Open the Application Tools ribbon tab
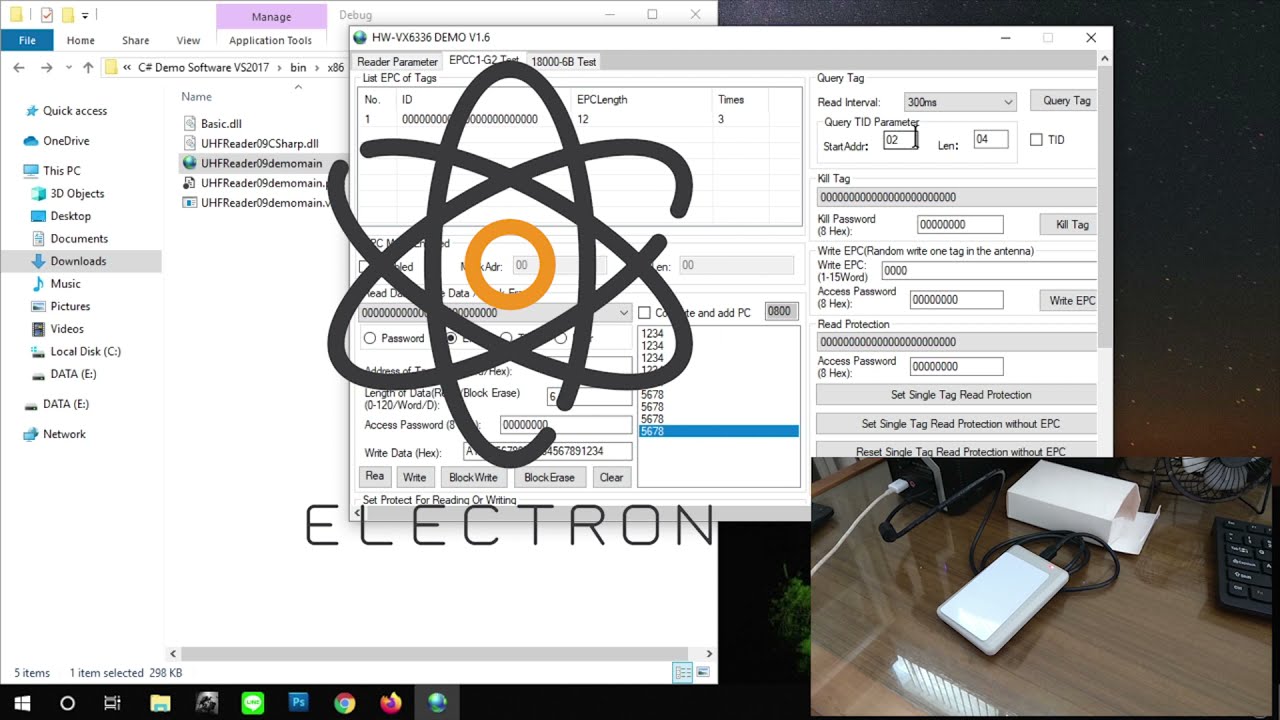The width and height of the screenshot is (1280, 720). click(x=270, y=40)
